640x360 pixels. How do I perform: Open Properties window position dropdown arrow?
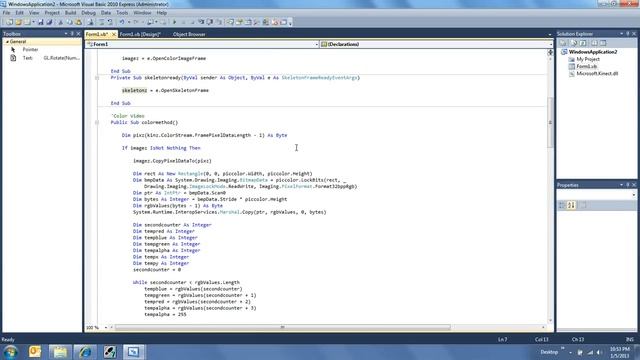pyautogui.click(x=621, y=185)
